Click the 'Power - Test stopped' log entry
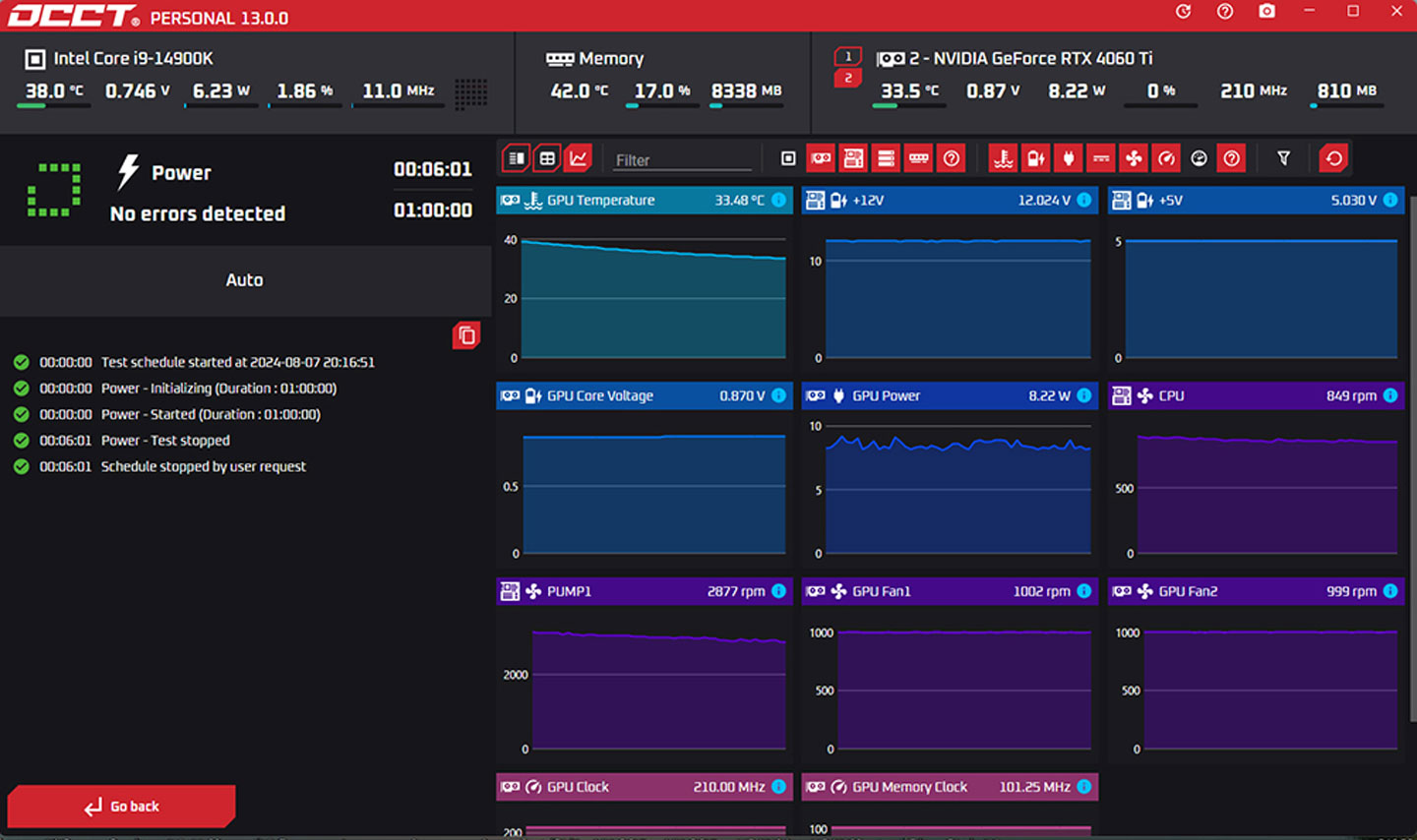 [165, 441]
